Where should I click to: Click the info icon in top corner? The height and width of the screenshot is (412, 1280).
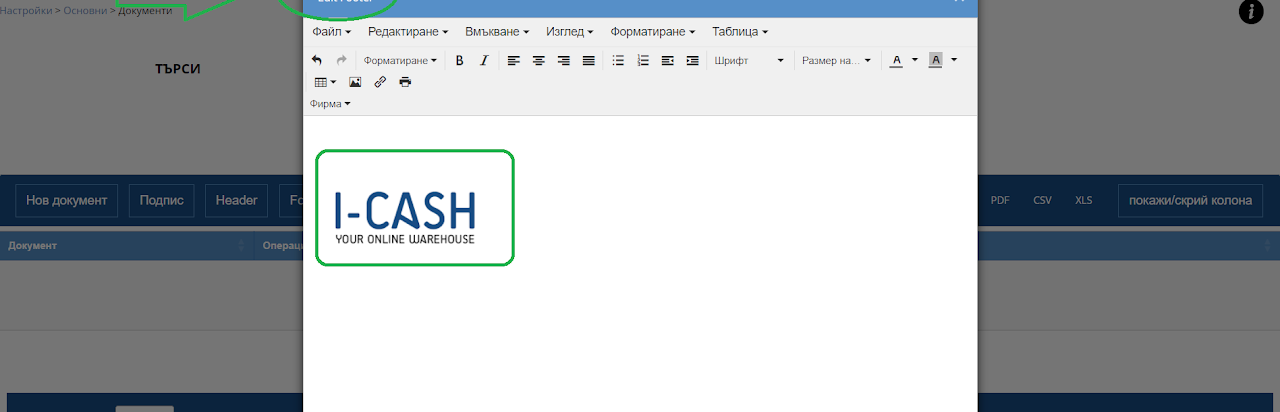(x=1251, y=12)
